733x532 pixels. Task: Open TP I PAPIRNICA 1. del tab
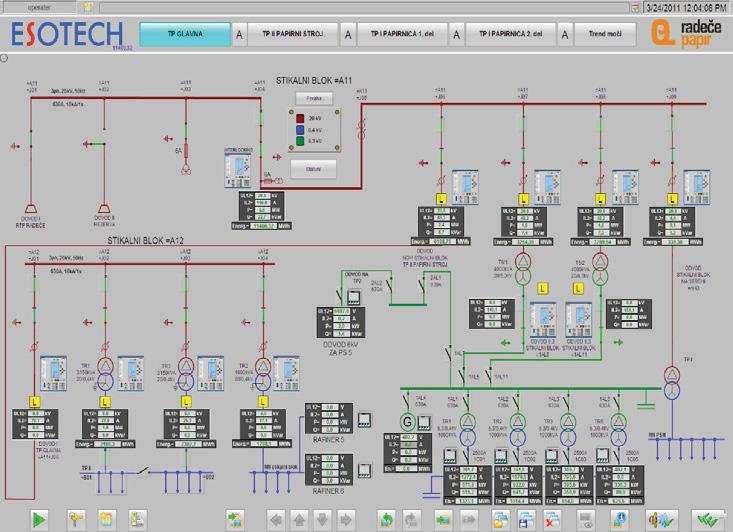point(402,34)
